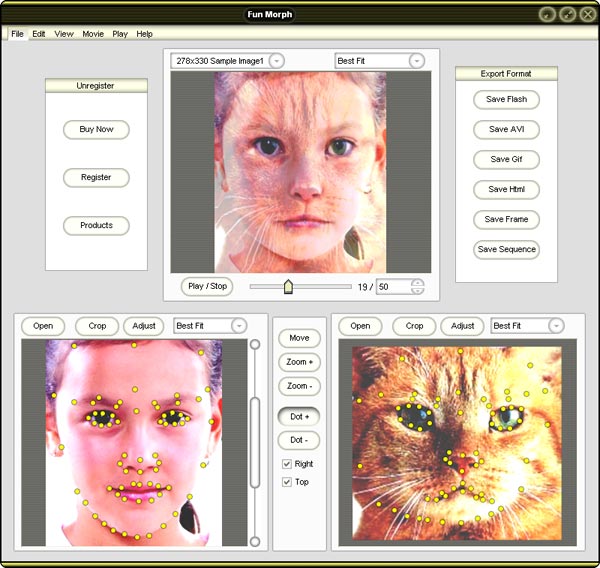Select the Move tool

(299, 338)
